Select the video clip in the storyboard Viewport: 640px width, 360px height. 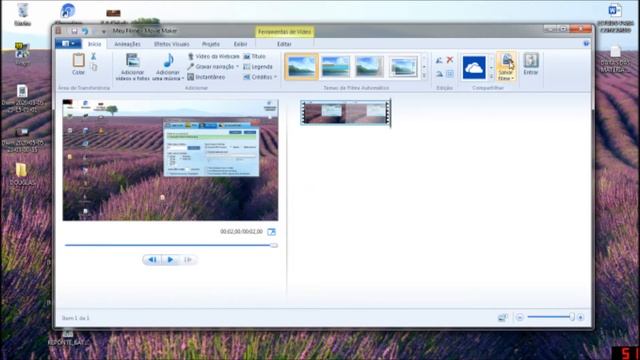[346, 113]
